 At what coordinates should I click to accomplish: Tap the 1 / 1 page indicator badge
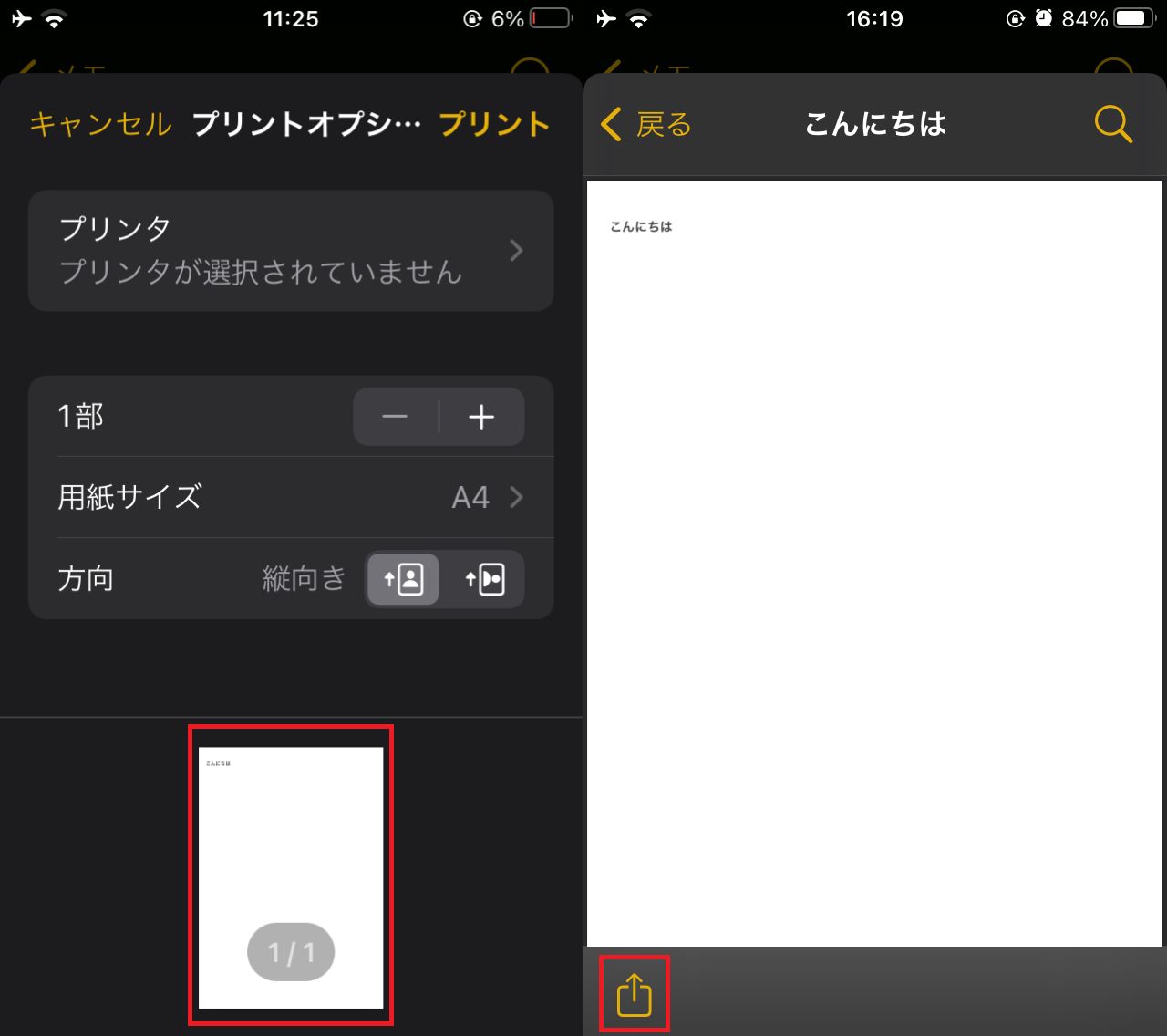point(291,953)
